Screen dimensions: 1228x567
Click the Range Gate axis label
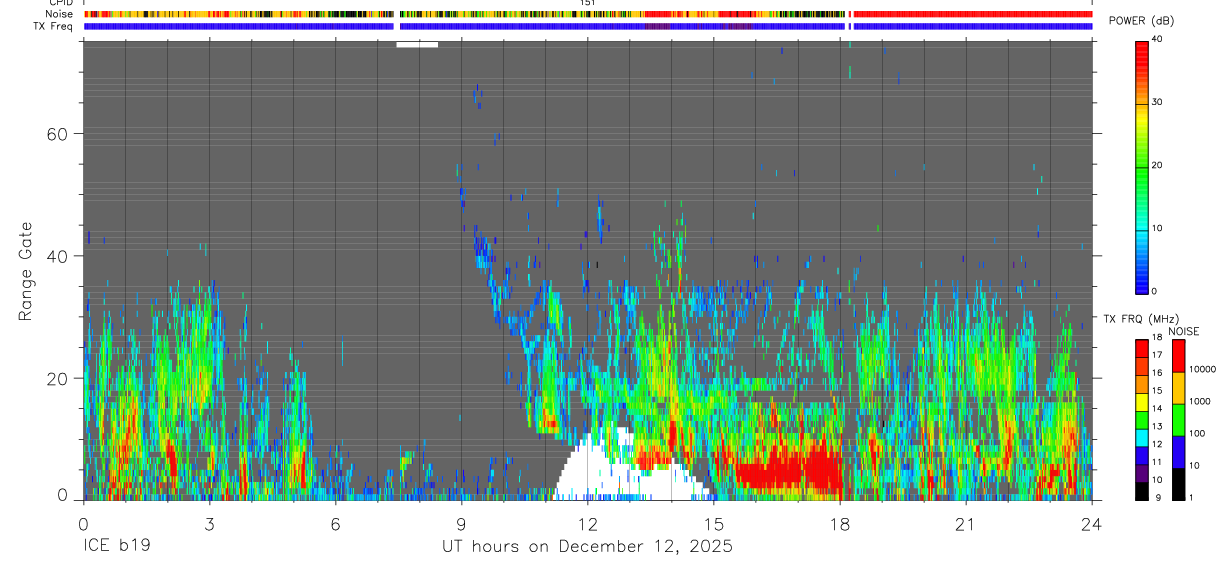pyautogui.click(x=26, y=271)
